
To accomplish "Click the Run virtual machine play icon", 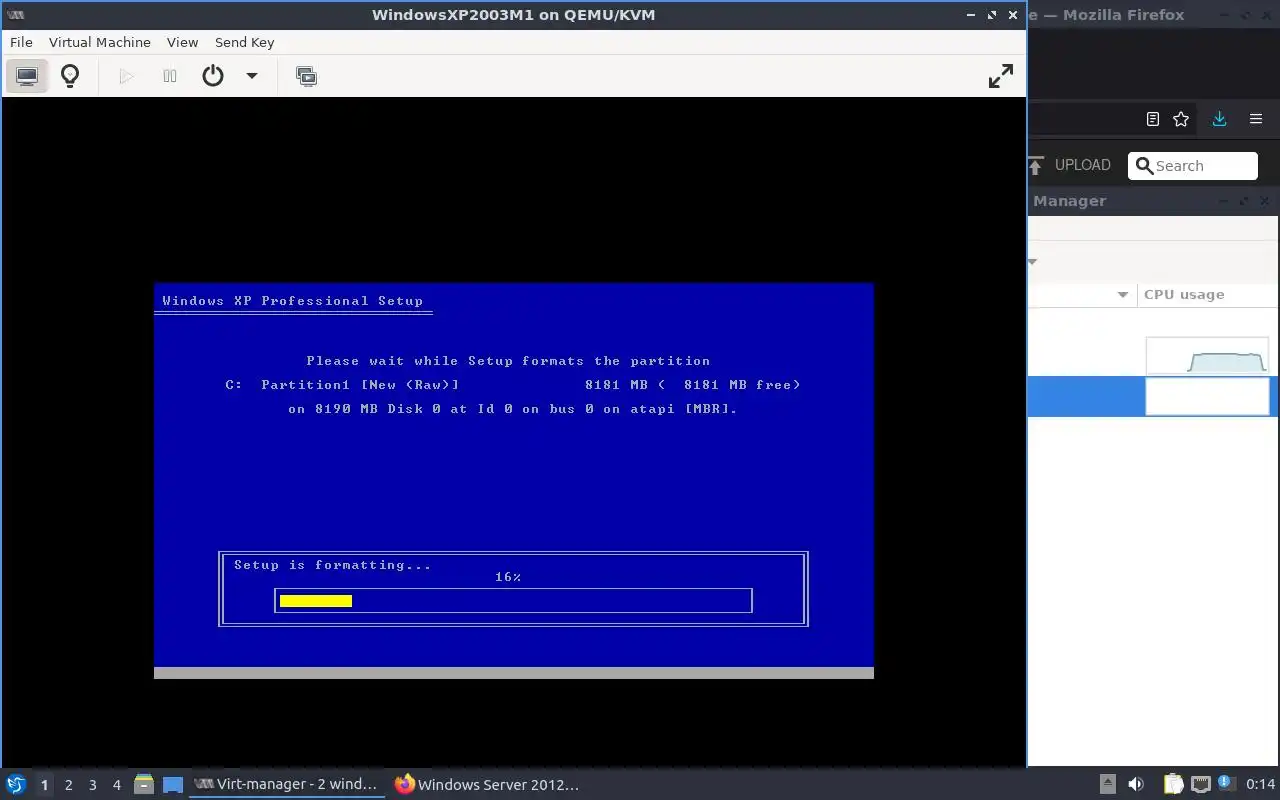I will (126, 76).
